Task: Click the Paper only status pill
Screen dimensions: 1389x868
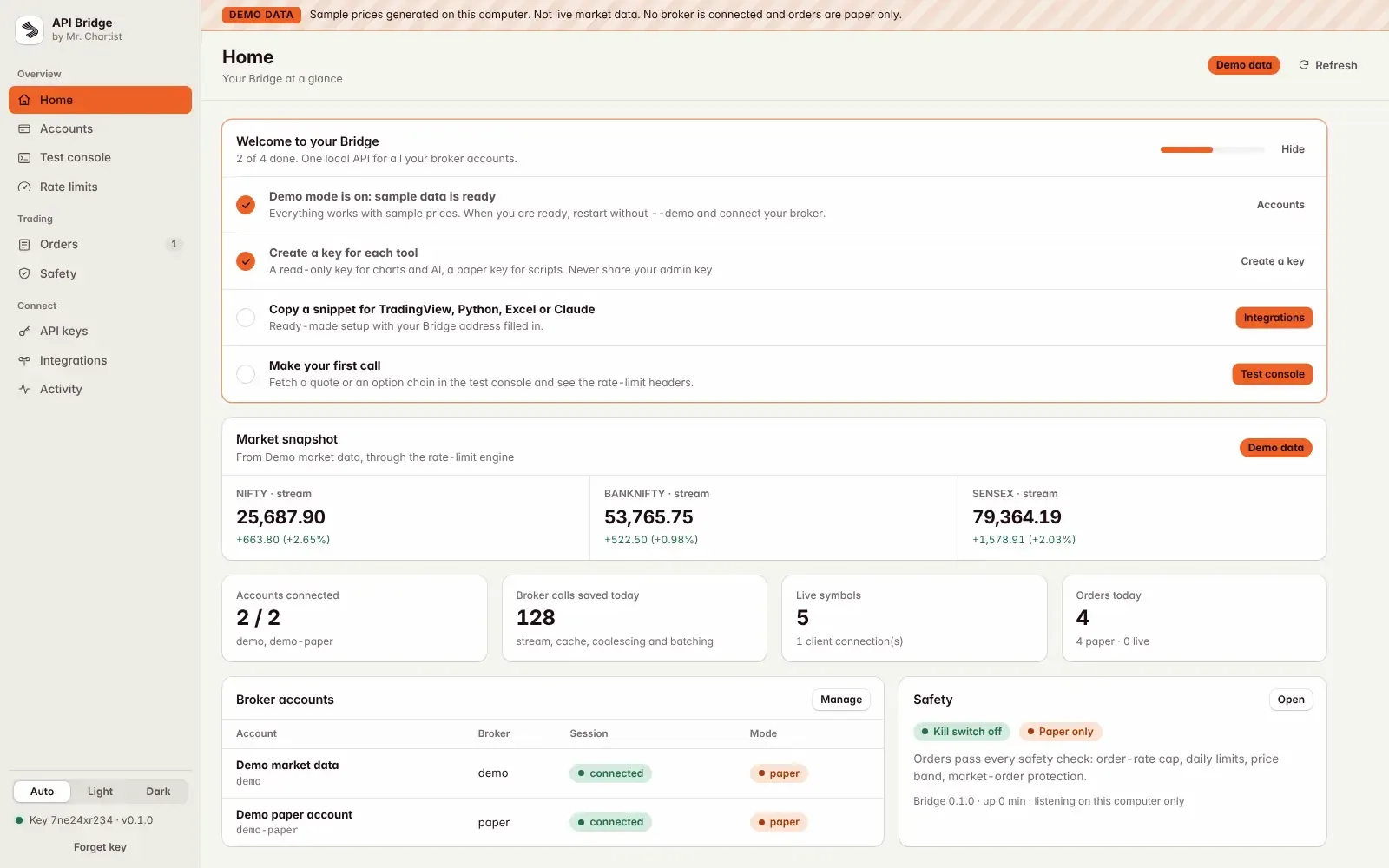Action: 1060,732
